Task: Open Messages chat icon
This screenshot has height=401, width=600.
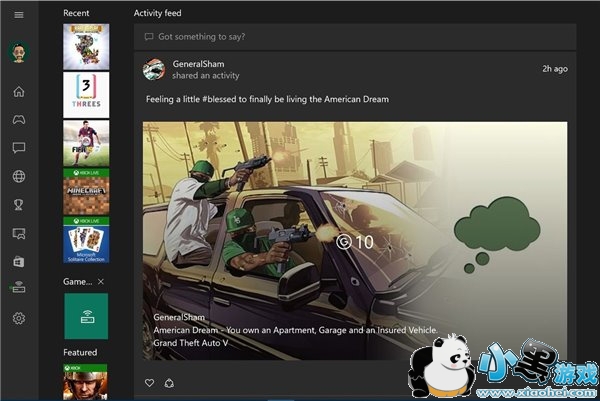Action: click(19, 148)
